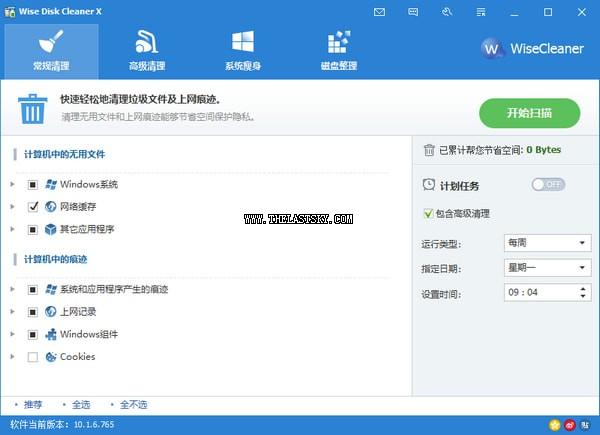This screenshot has height=435, width=600.
Task: Click the 0 Bytes saved space value
Action: pyautogui.click(x=544, y=150)
